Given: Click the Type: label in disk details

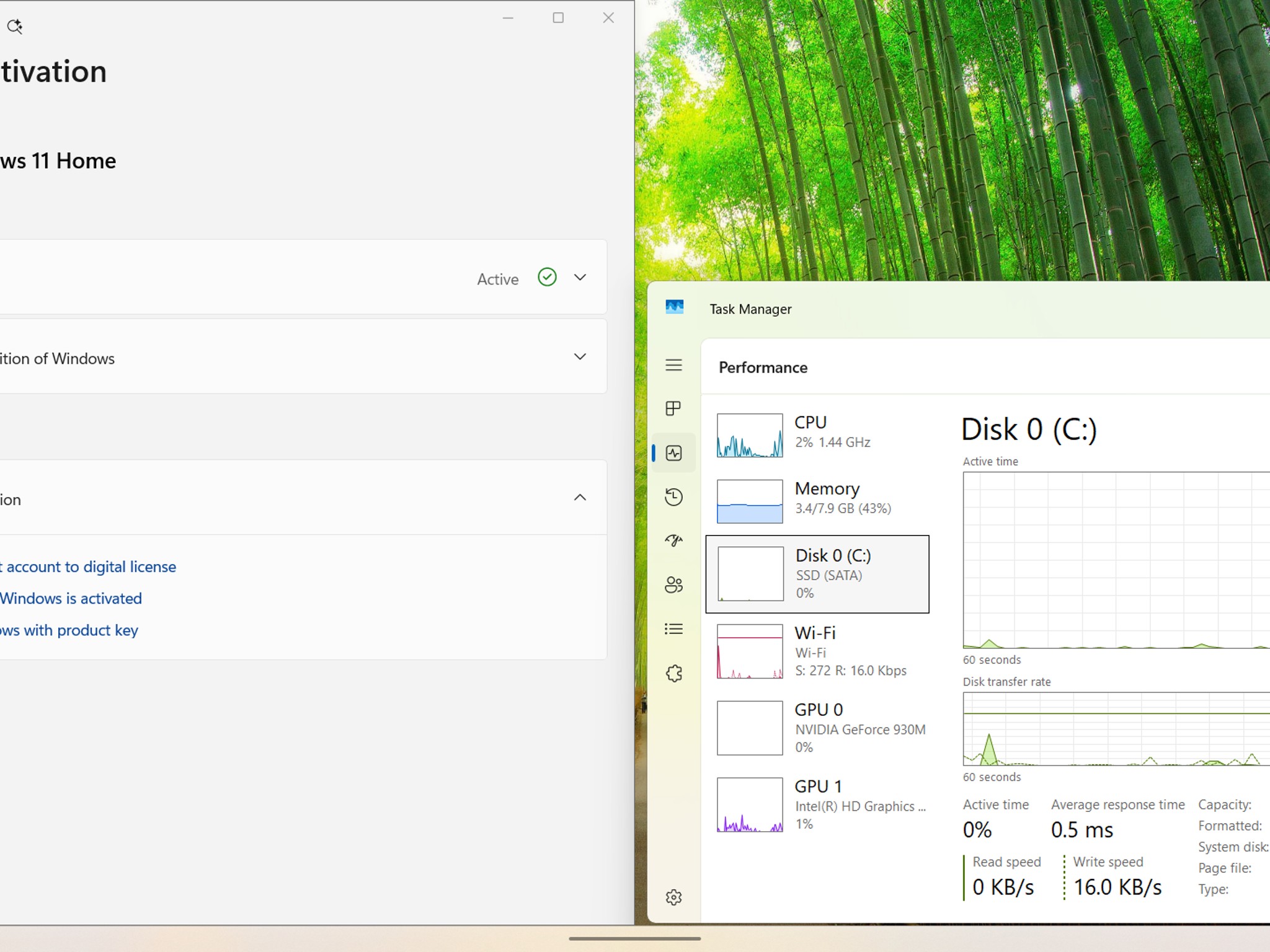Looking at the screenshot, I should click(x=1213, y=889).
